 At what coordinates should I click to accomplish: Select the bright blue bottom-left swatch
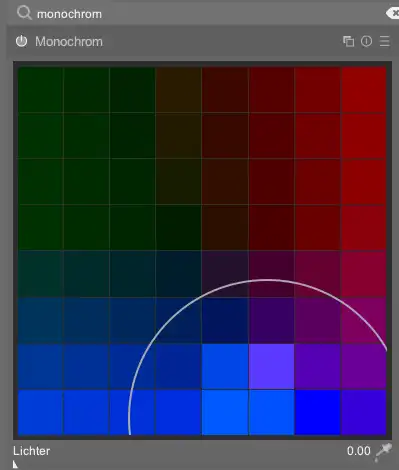coord(40,412)
